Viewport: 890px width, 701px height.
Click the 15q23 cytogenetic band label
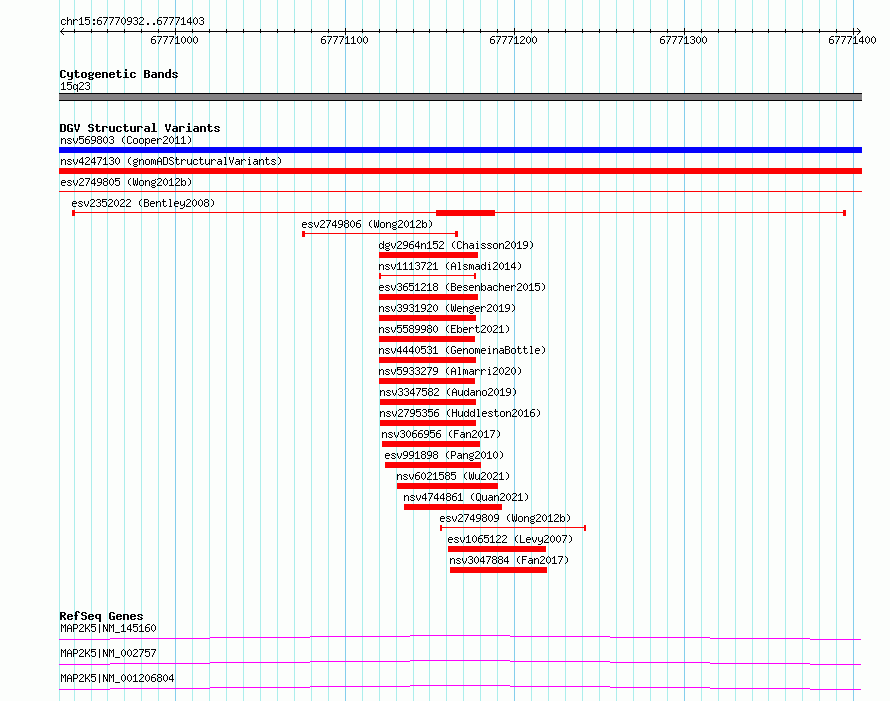click(75, 86)
